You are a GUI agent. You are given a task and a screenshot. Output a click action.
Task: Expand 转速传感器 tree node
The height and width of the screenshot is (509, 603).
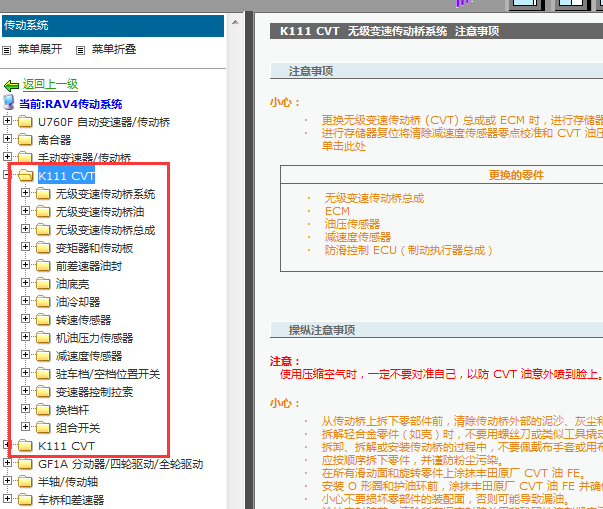click(25, 318)
